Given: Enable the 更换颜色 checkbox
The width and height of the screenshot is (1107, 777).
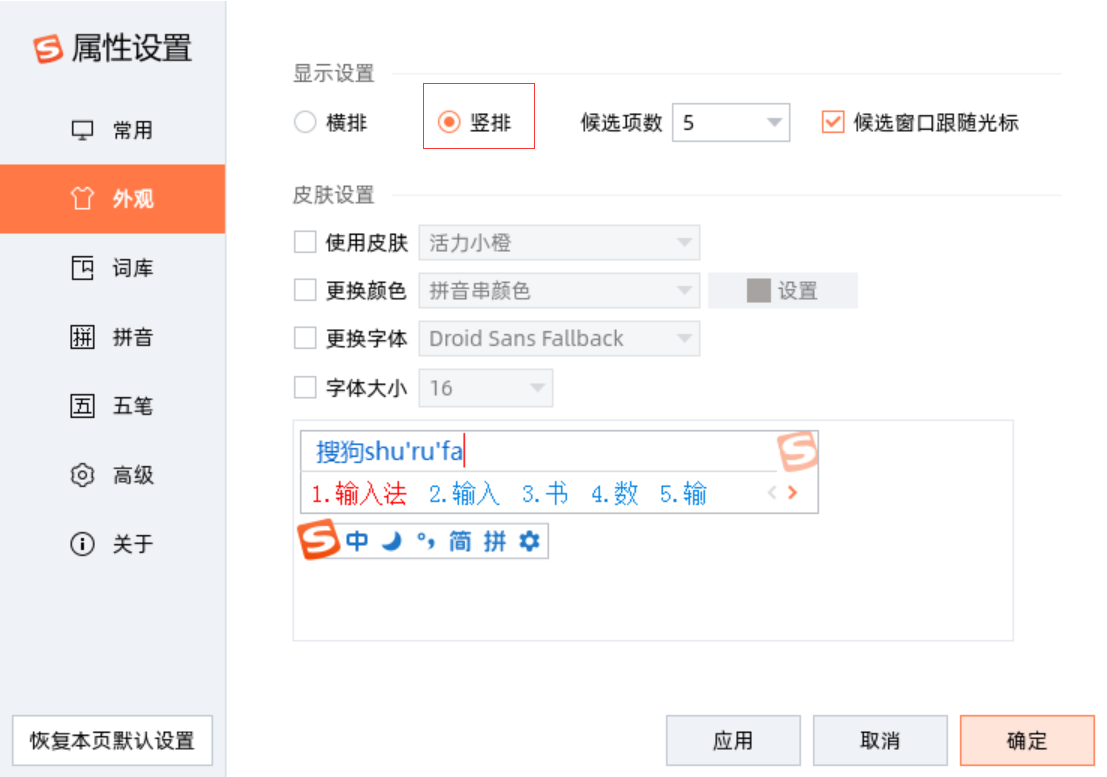Looking at the screenshot, I should tap(305, 290).
